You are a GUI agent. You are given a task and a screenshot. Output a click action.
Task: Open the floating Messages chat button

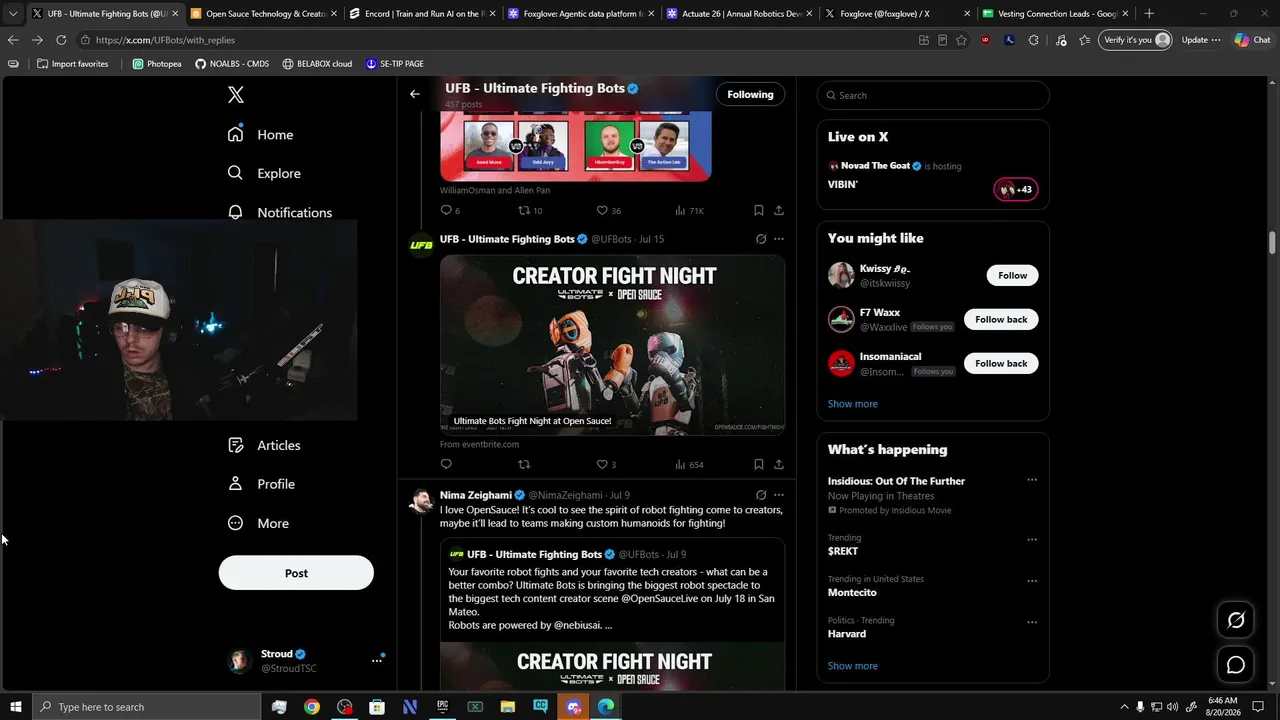click(x=1236, y=665)
